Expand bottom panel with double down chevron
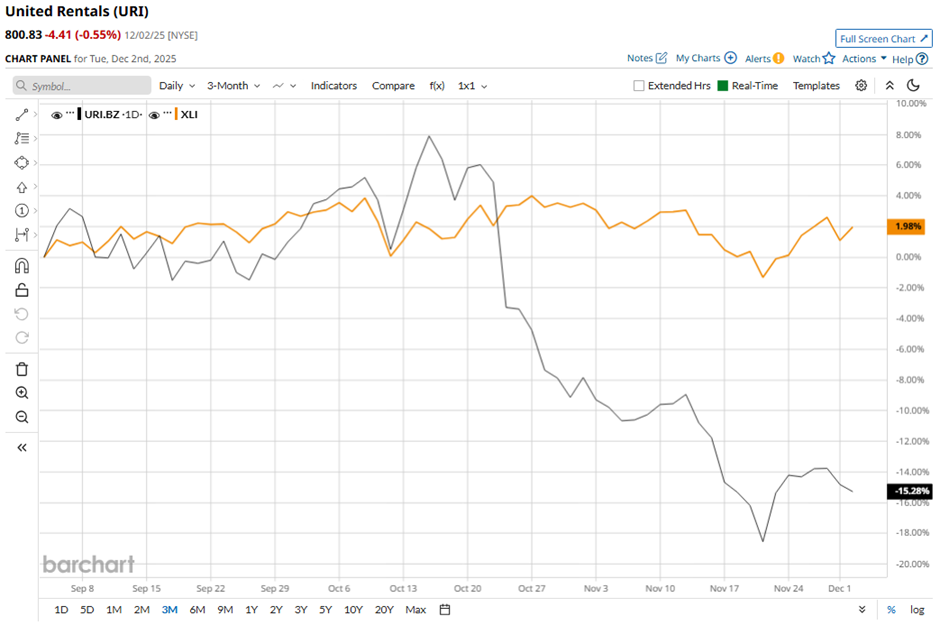Screen dimensions: 940x625 click(862, 609)
